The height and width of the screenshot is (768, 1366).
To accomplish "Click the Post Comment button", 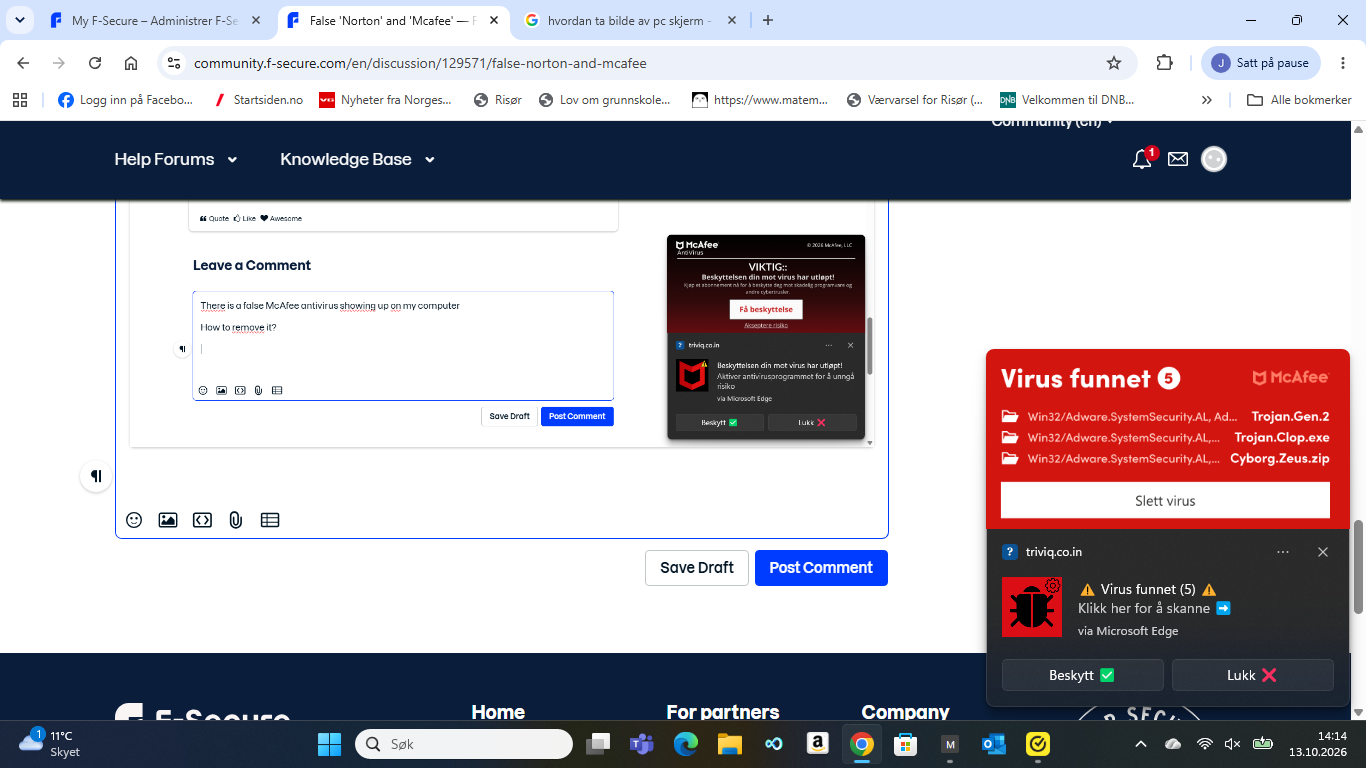I will (821, 568).
